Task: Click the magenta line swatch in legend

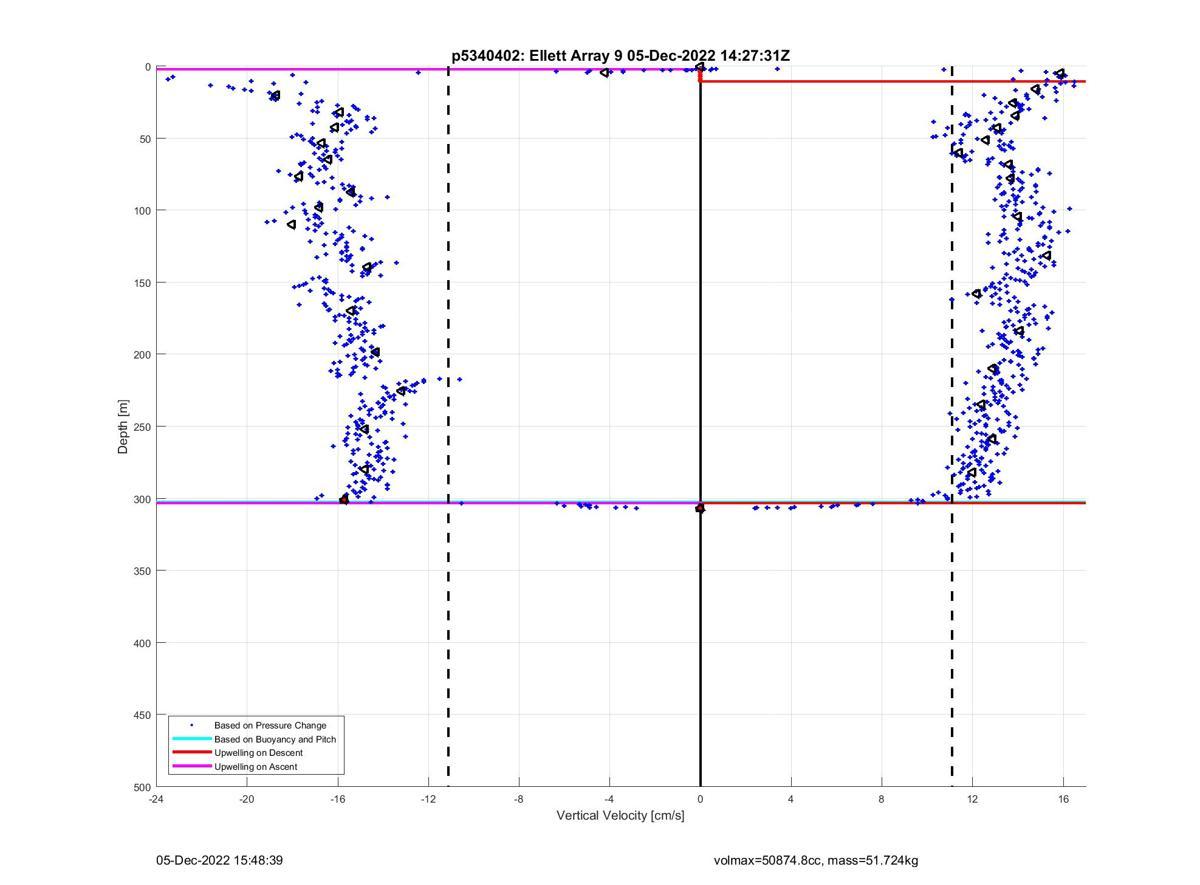Action: pos(191,767)
